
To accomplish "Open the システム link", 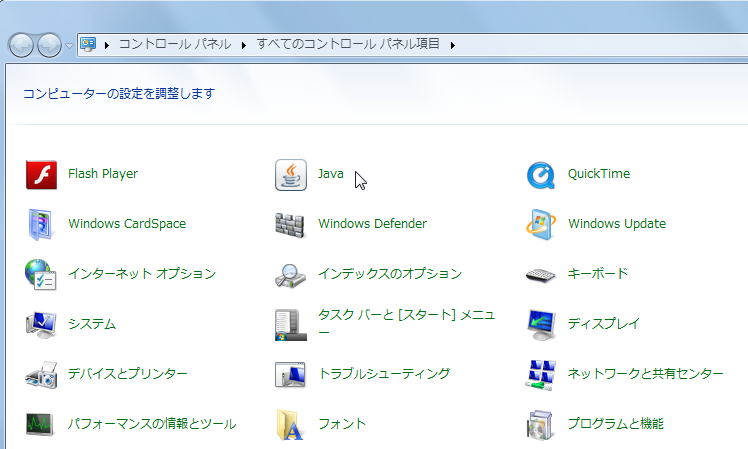I will pyautogui.click(x=92, y=324).
